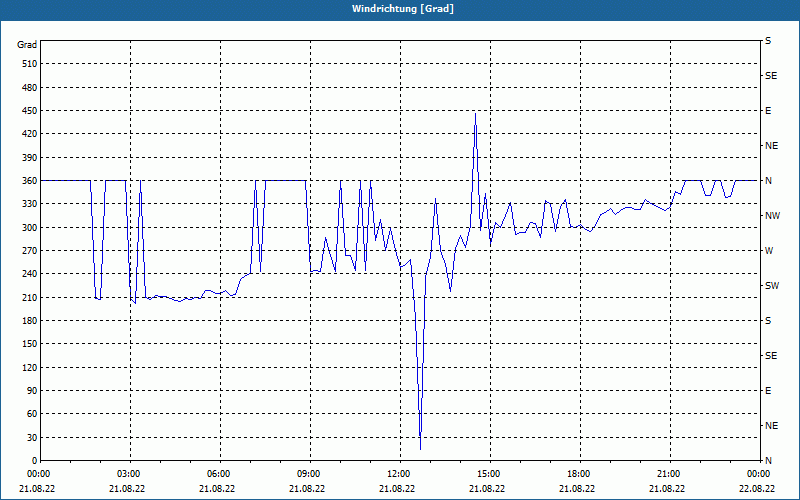Image resolution: width=800 pixels, height=500 pixels.
Task: Select the 300 value on the y-axis
Action: coord(30,228)
